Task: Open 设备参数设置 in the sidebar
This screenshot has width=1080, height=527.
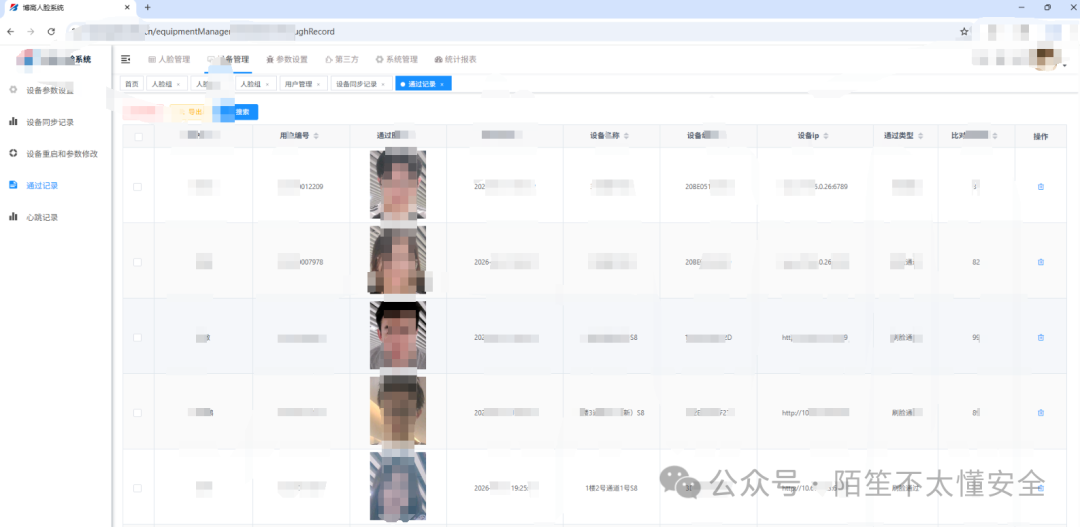Action: 50,90
